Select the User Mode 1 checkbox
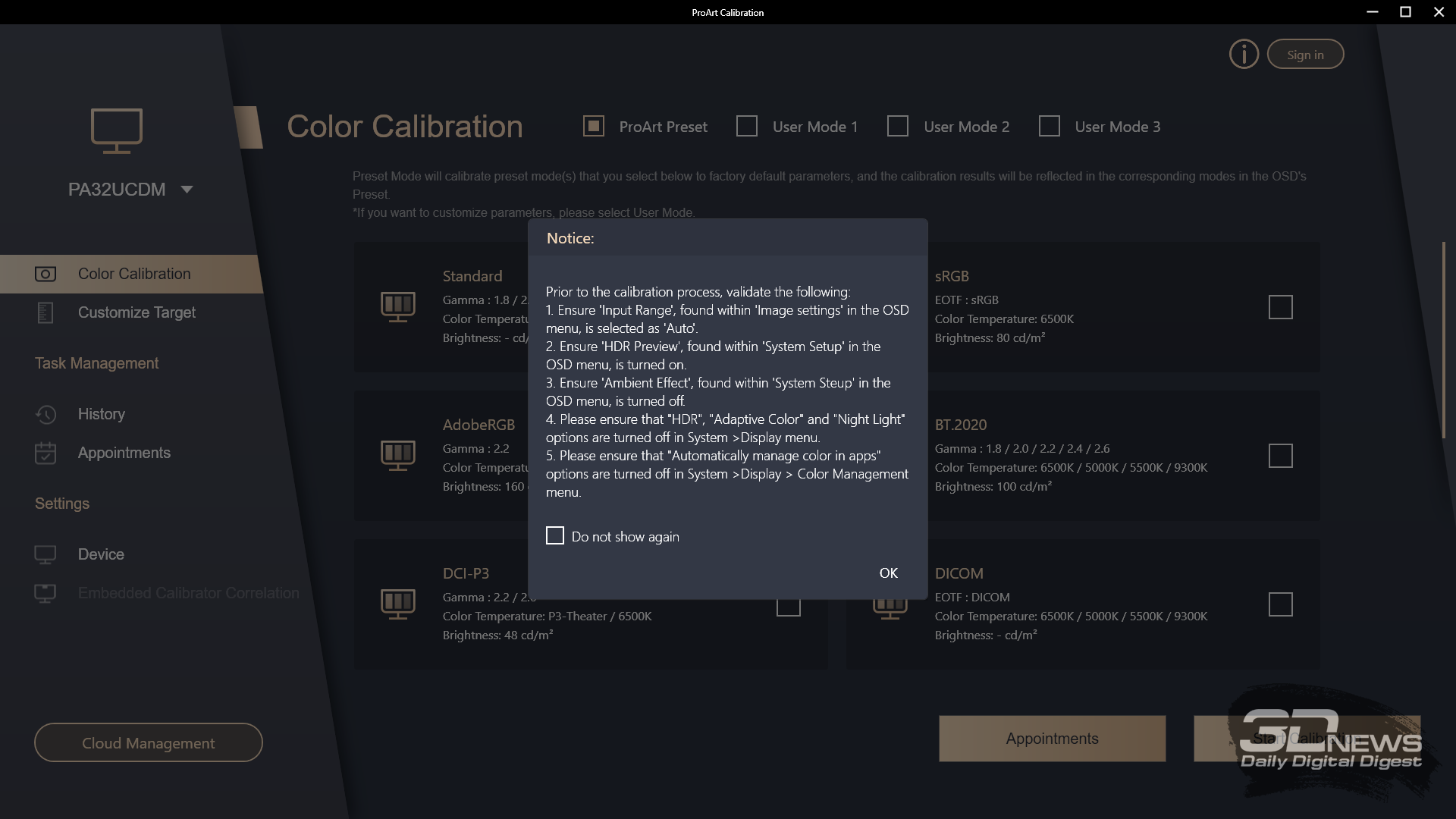 coord(747,126)
